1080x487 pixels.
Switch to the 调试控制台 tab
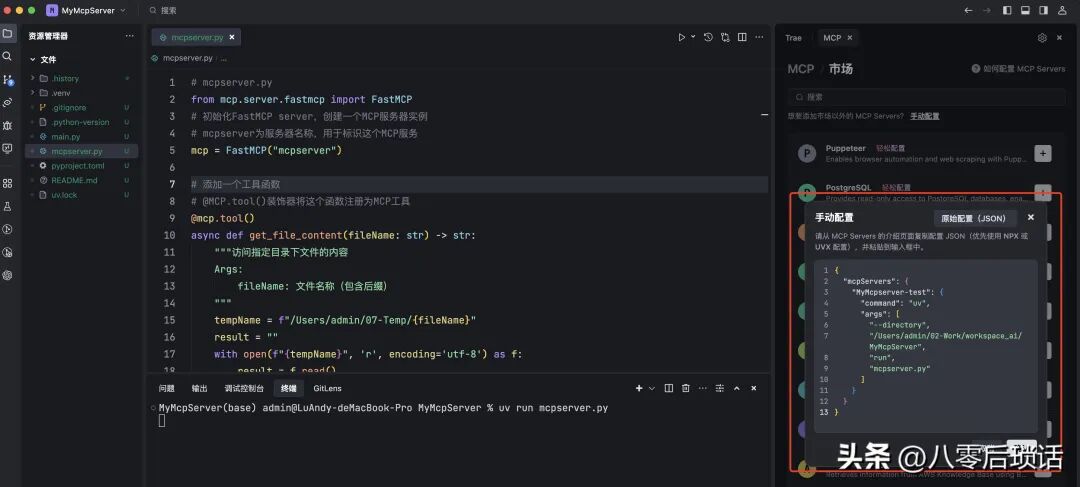click(244, 388)
